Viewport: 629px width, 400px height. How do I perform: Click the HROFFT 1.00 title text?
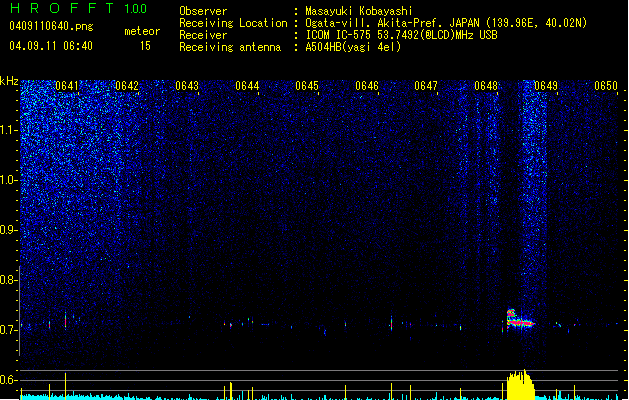[79, 8]
